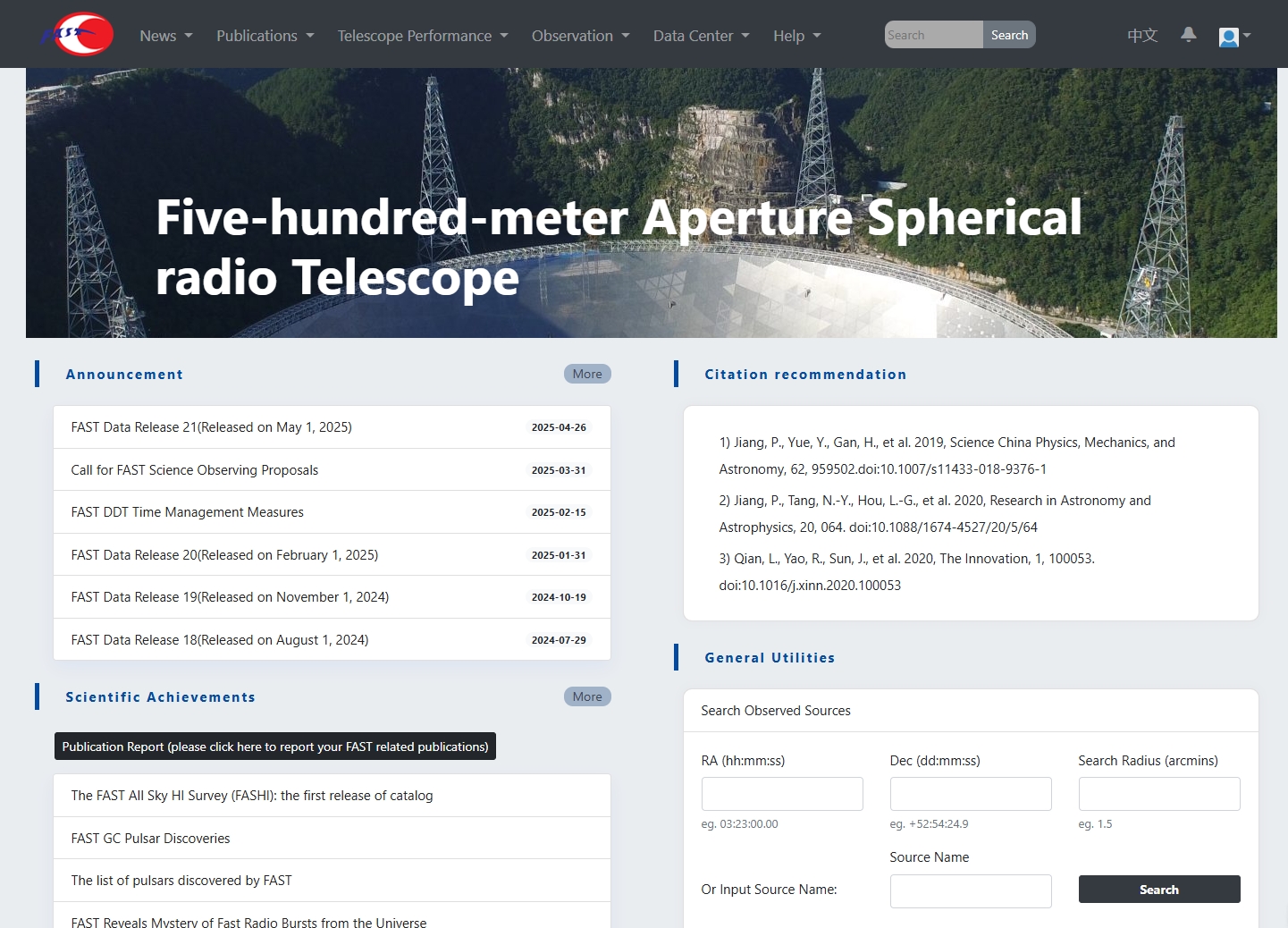Open the Telescope Performance dropdown
Viewport: 1288px width, 928px height.
pos(422,36)
